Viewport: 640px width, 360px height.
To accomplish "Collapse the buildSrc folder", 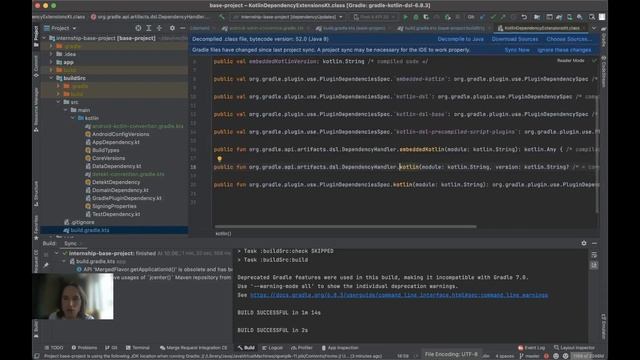I will tap(51, 78).
